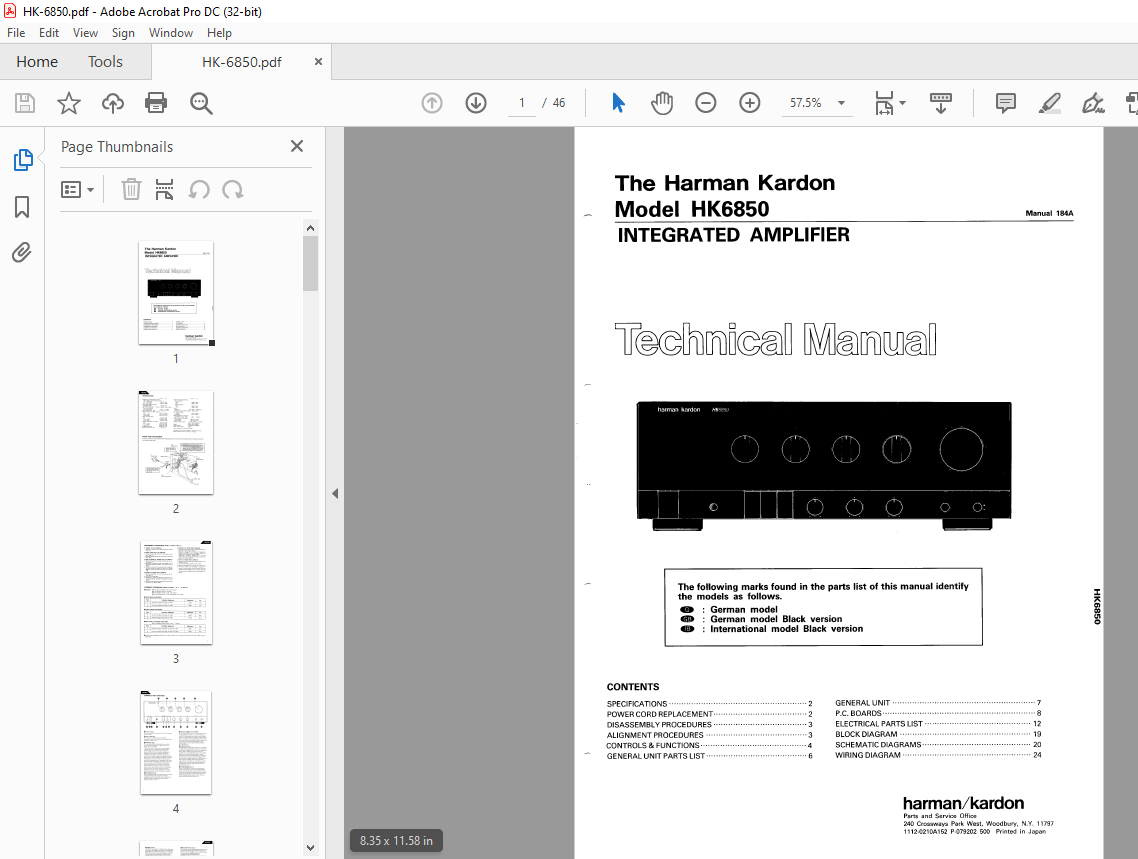Open the fit page options icon
Viewport: 1138px width, 859px height.
[x=884, y=103]
